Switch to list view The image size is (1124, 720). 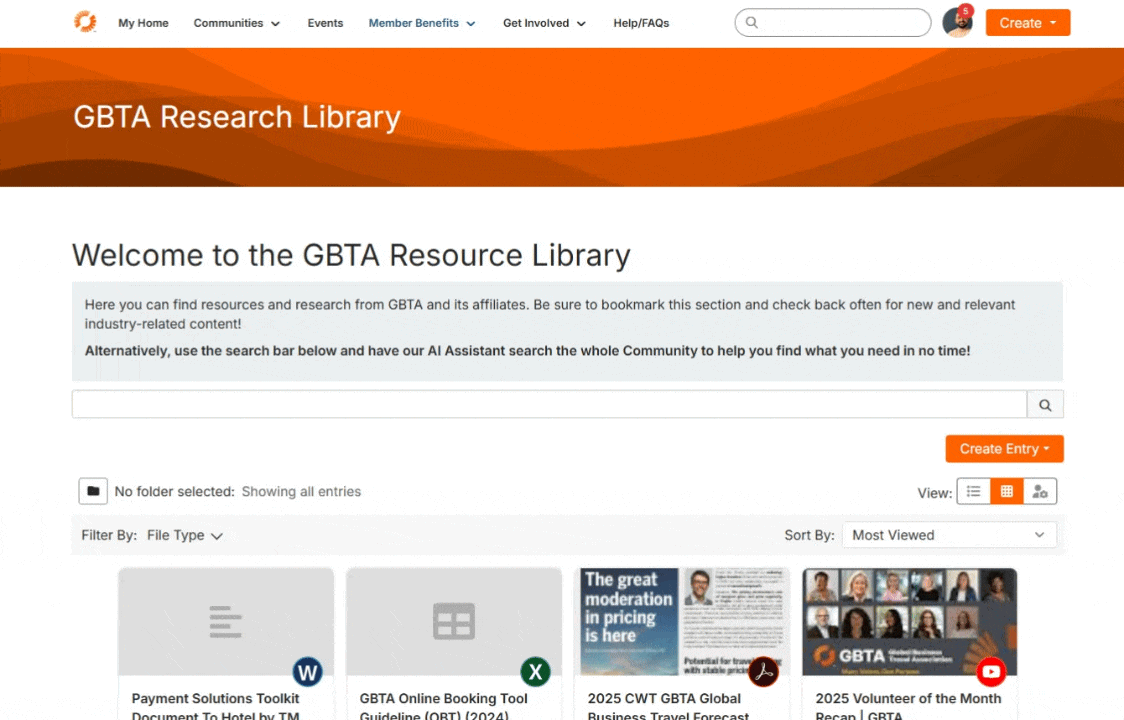(973, 492)
